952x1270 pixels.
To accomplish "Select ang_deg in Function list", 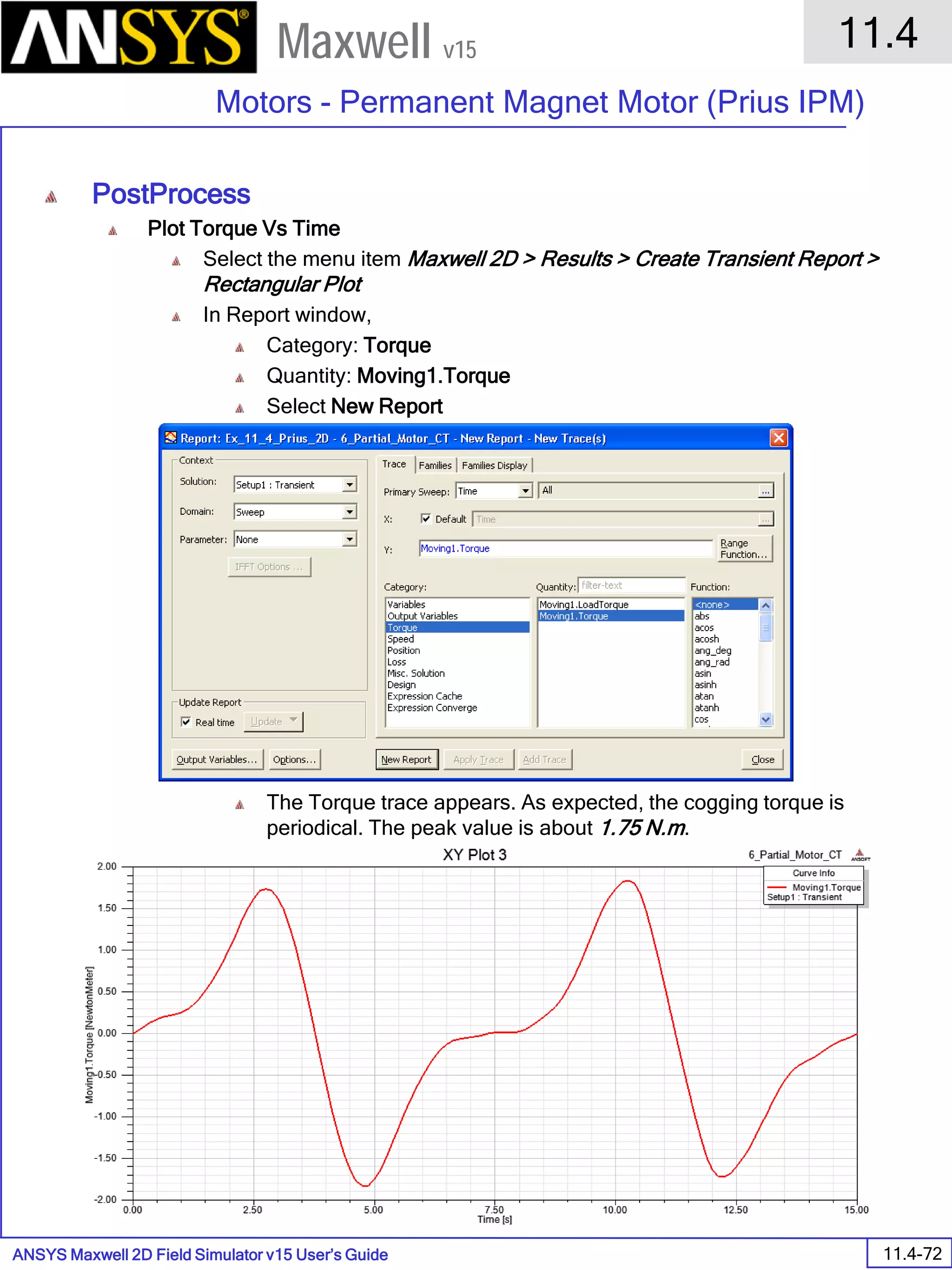I will pos(725,651).
